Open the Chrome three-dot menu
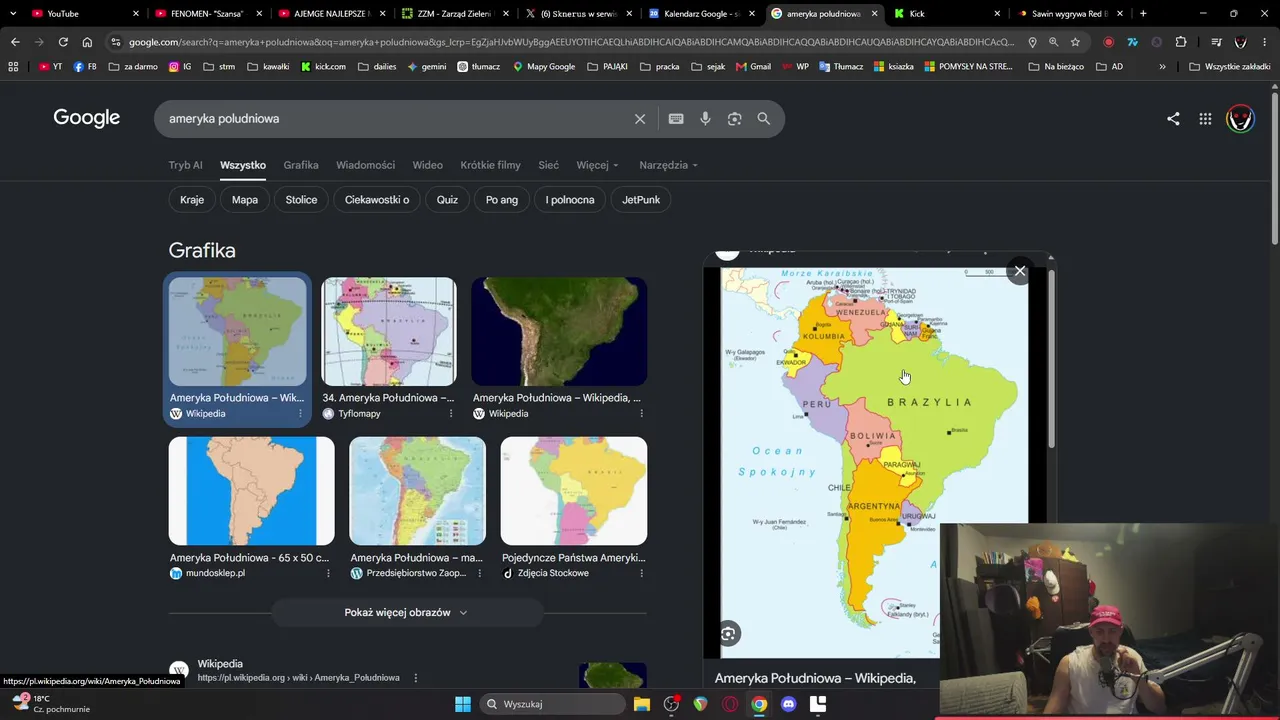The image size is (1280, 720). tap(1265, 42)
